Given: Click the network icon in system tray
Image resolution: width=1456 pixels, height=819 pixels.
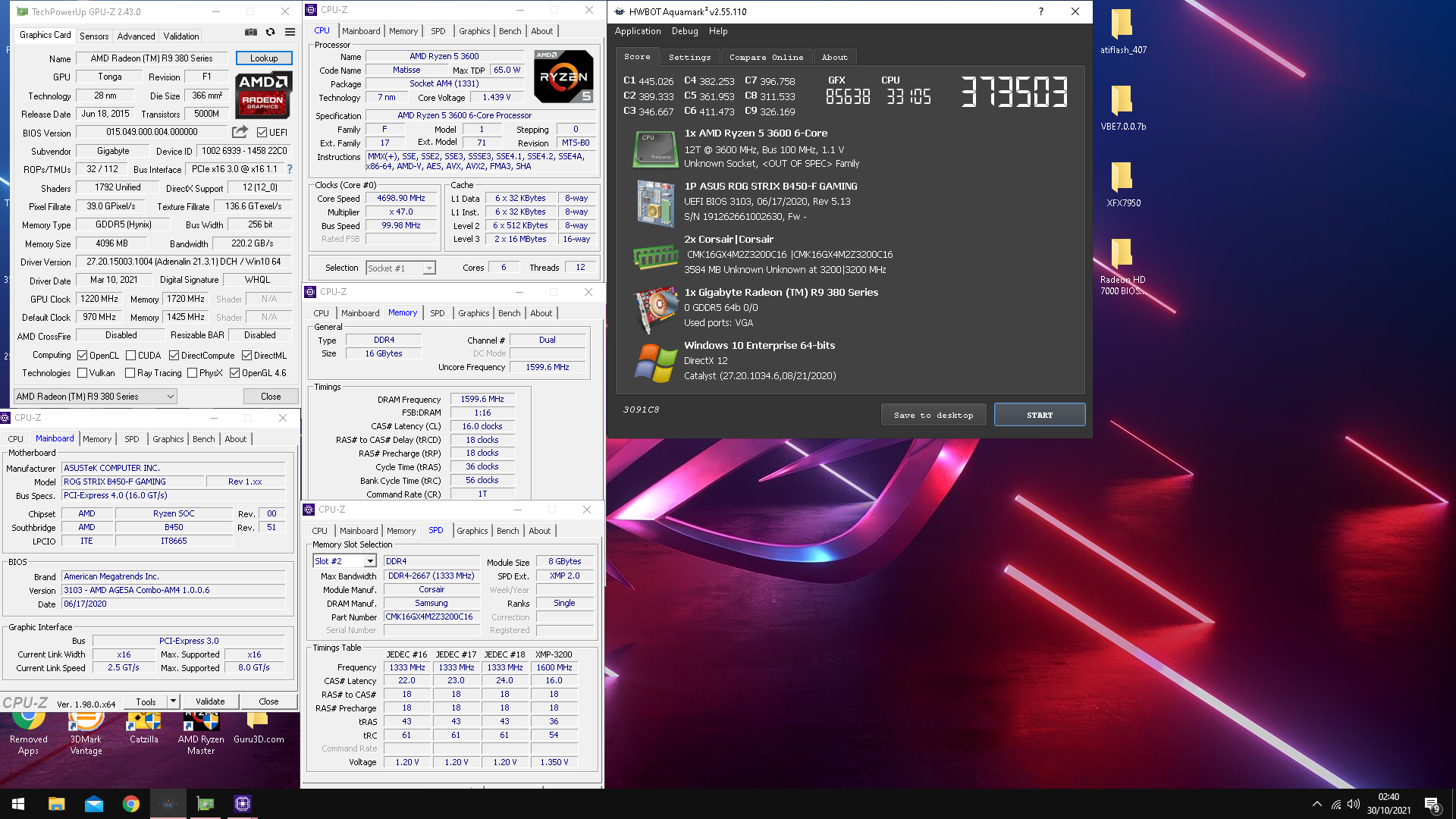Looking at the screenshot, I should [1335, 804].
